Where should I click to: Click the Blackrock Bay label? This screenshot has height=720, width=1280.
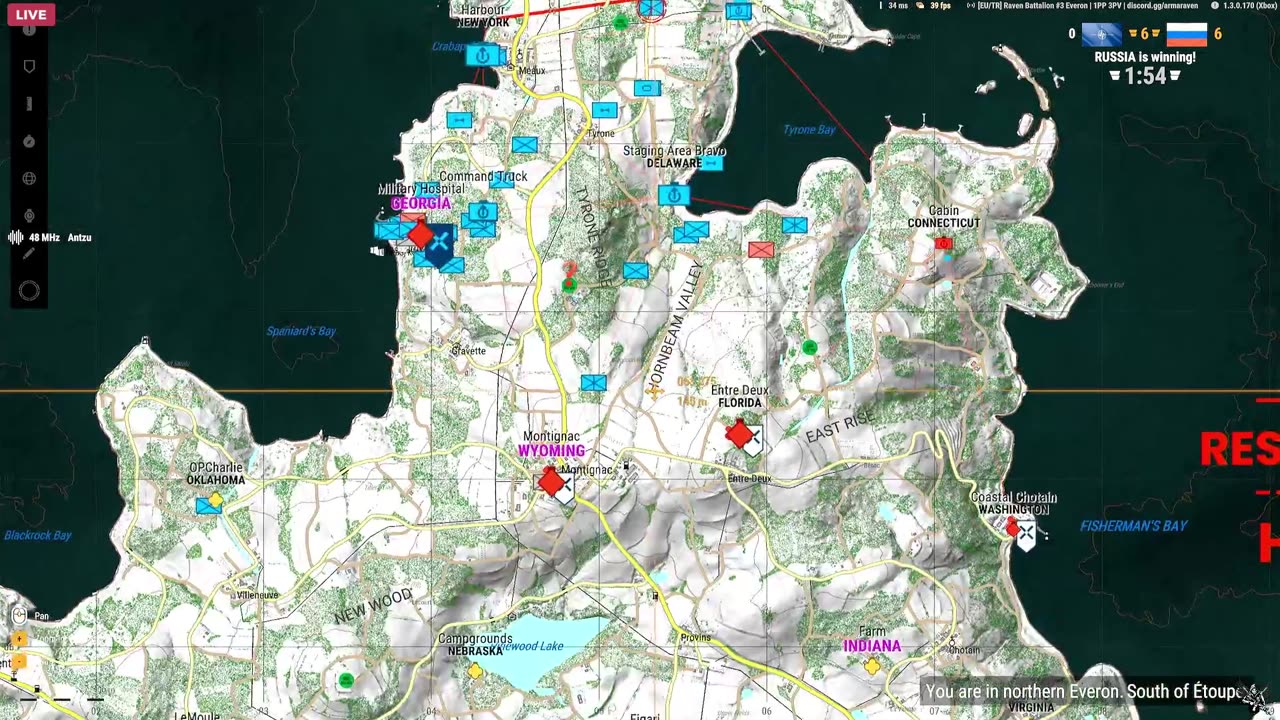pos(38,535)
